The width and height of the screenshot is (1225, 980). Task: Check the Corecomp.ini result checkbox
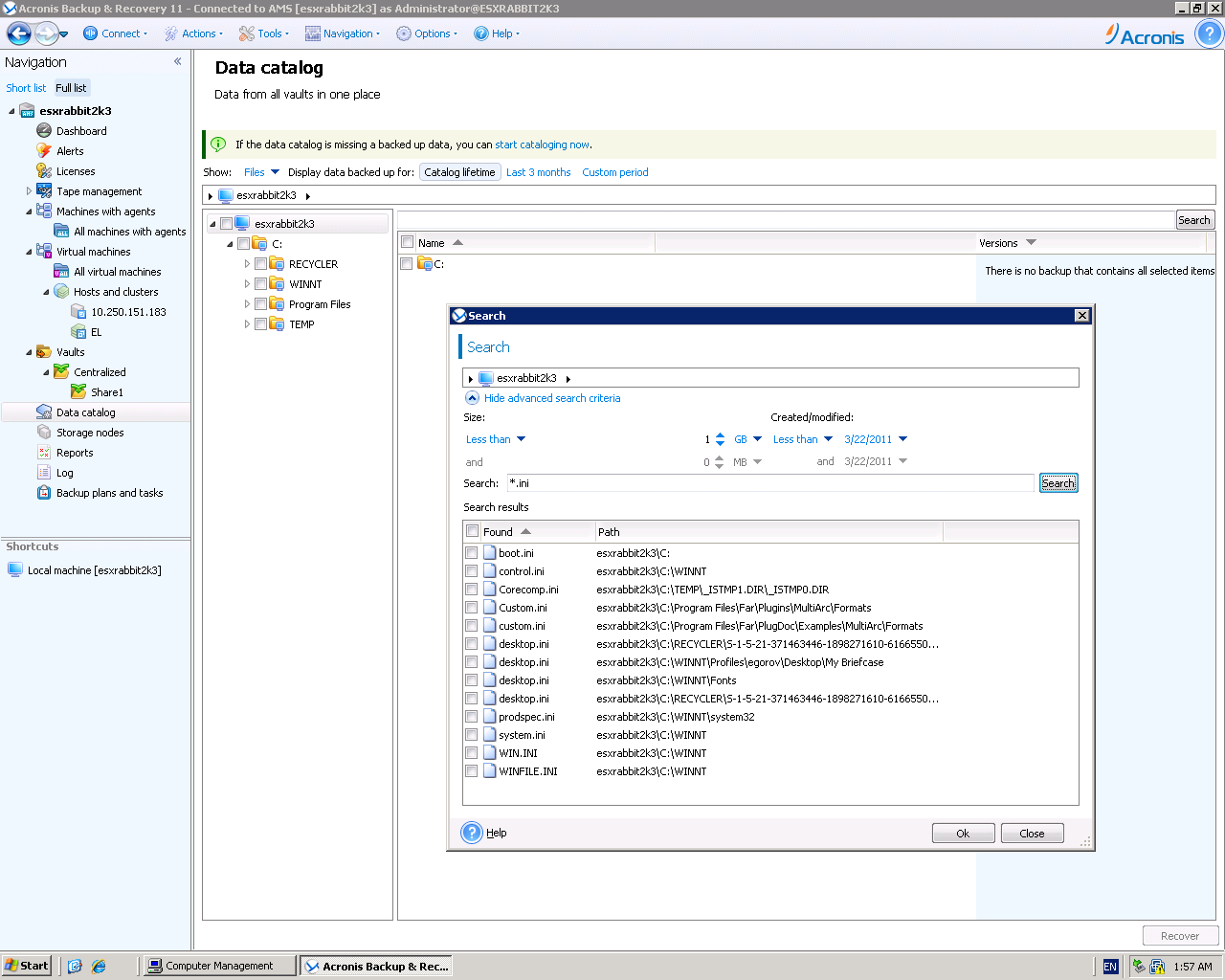(x=472, y=590)
